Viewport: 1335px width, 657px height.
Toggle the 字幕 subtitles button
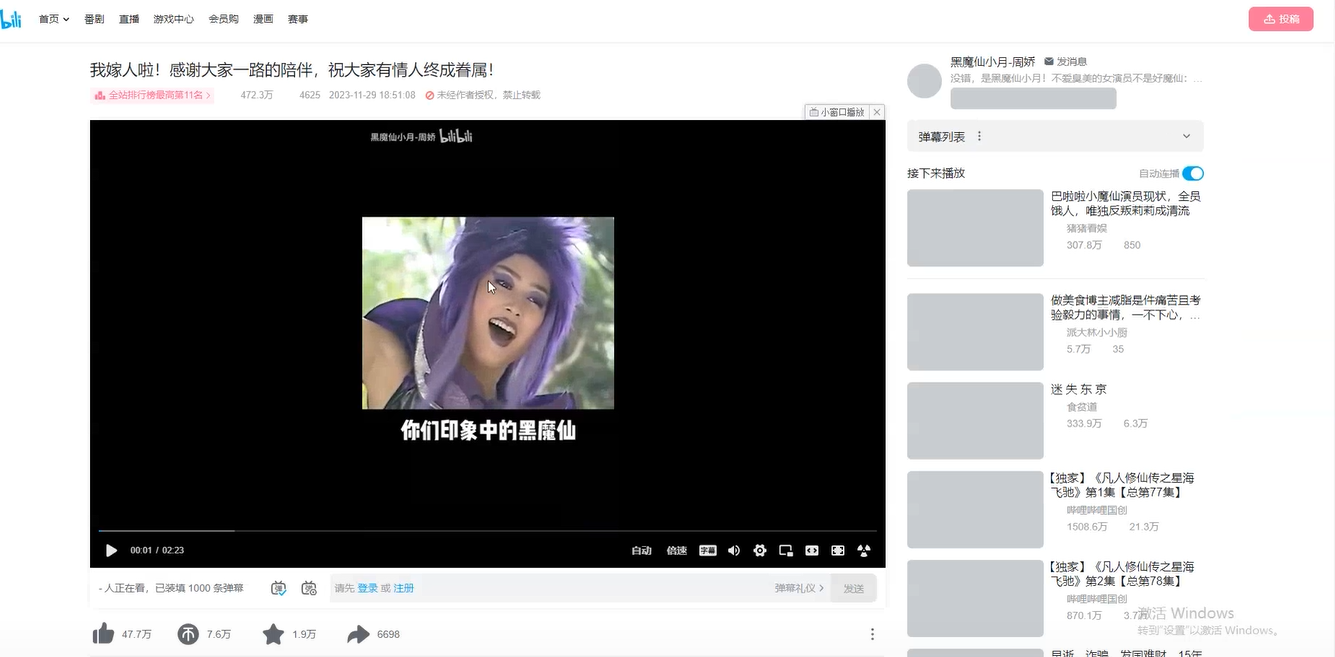(x=708, y=550)
